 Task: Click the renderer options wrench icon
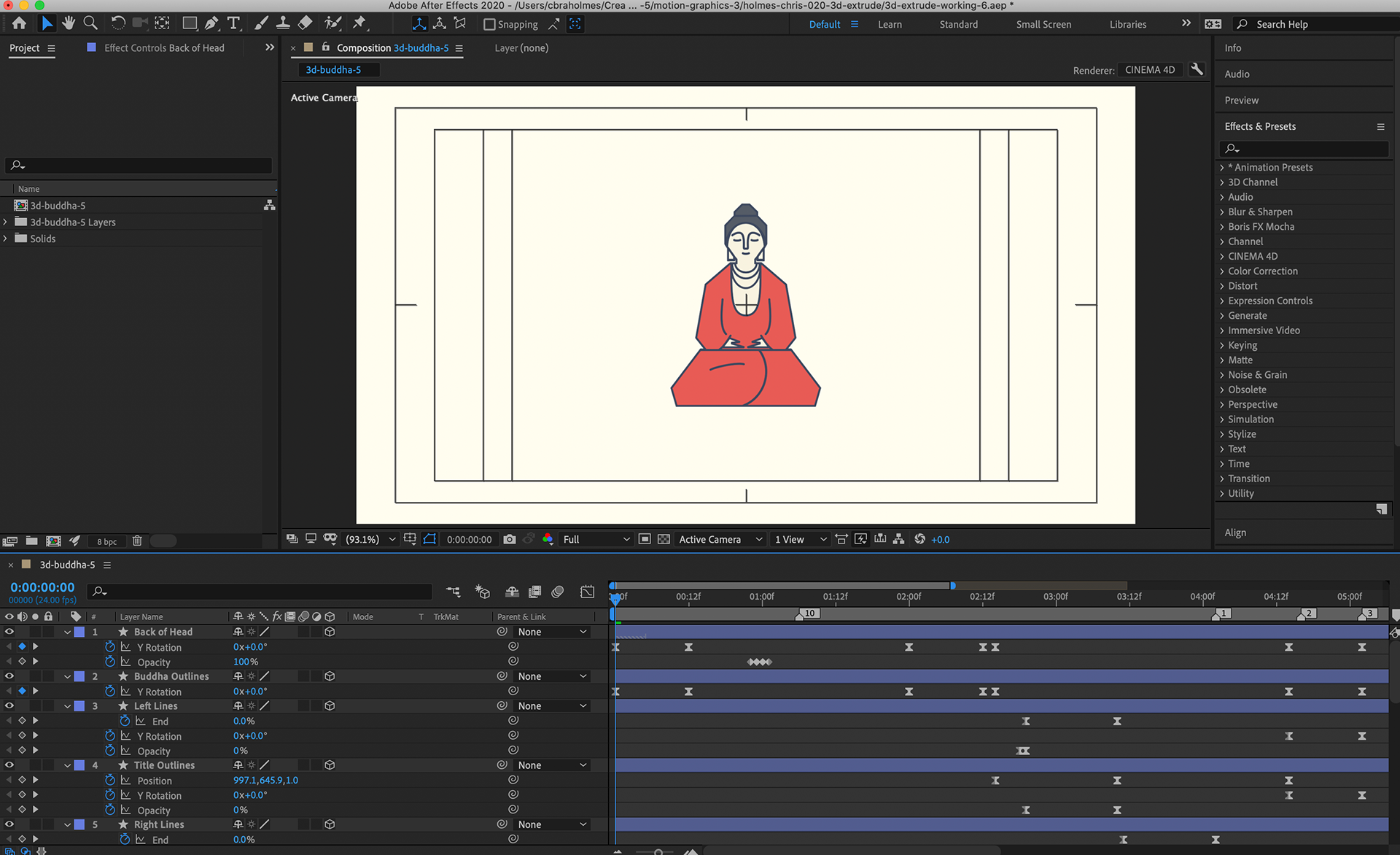pyautogui.click(x=1197, y=69)
